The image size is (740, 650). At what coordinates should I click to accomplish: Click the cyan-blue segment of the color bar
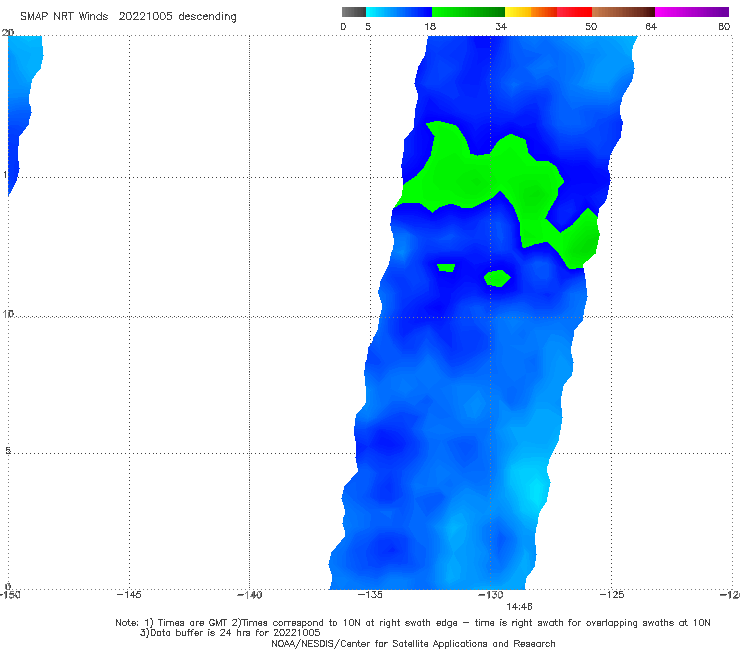[399, 12]
